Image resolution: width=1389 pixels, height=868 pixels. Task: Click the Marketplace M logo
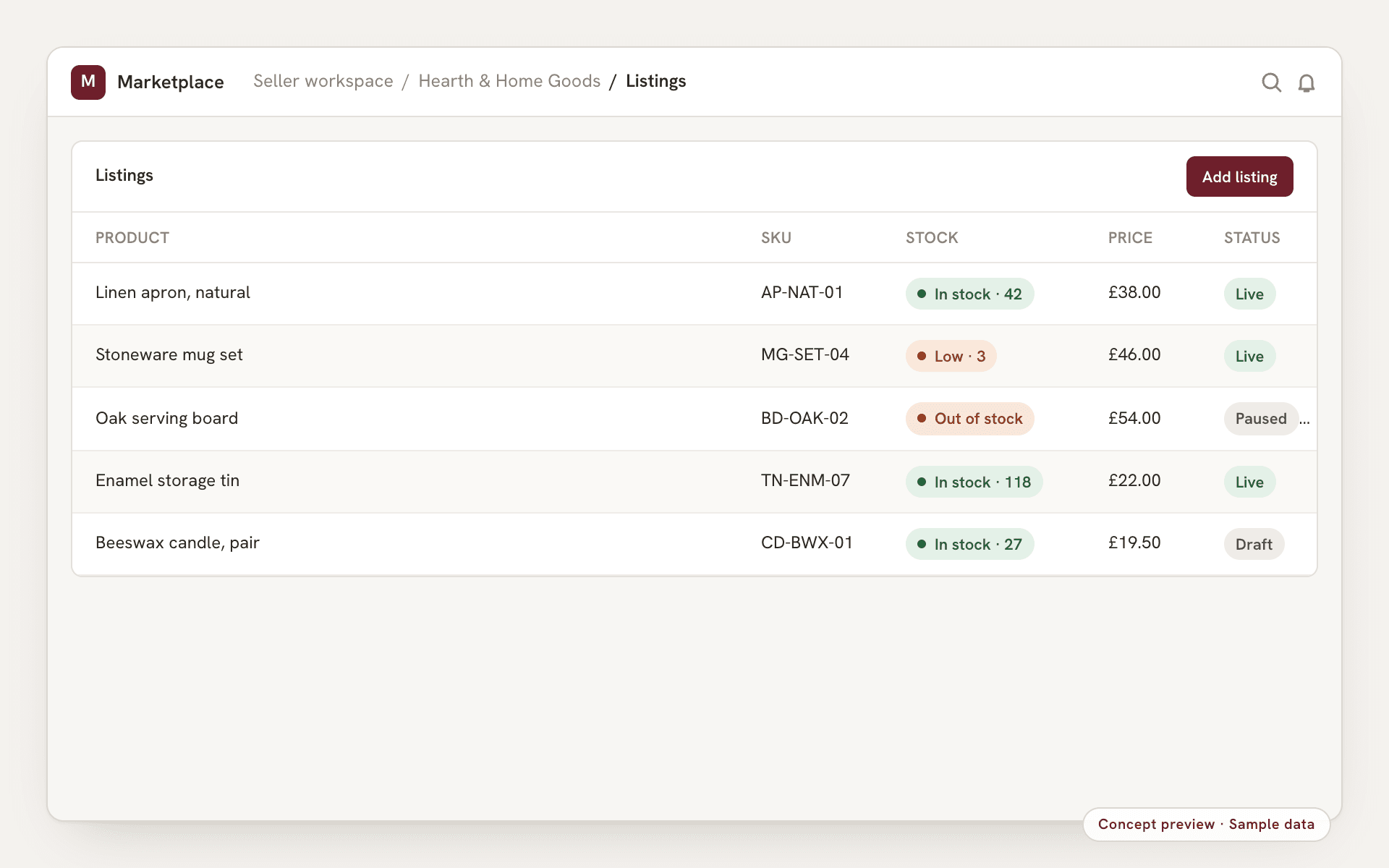(x=88, y=82)
